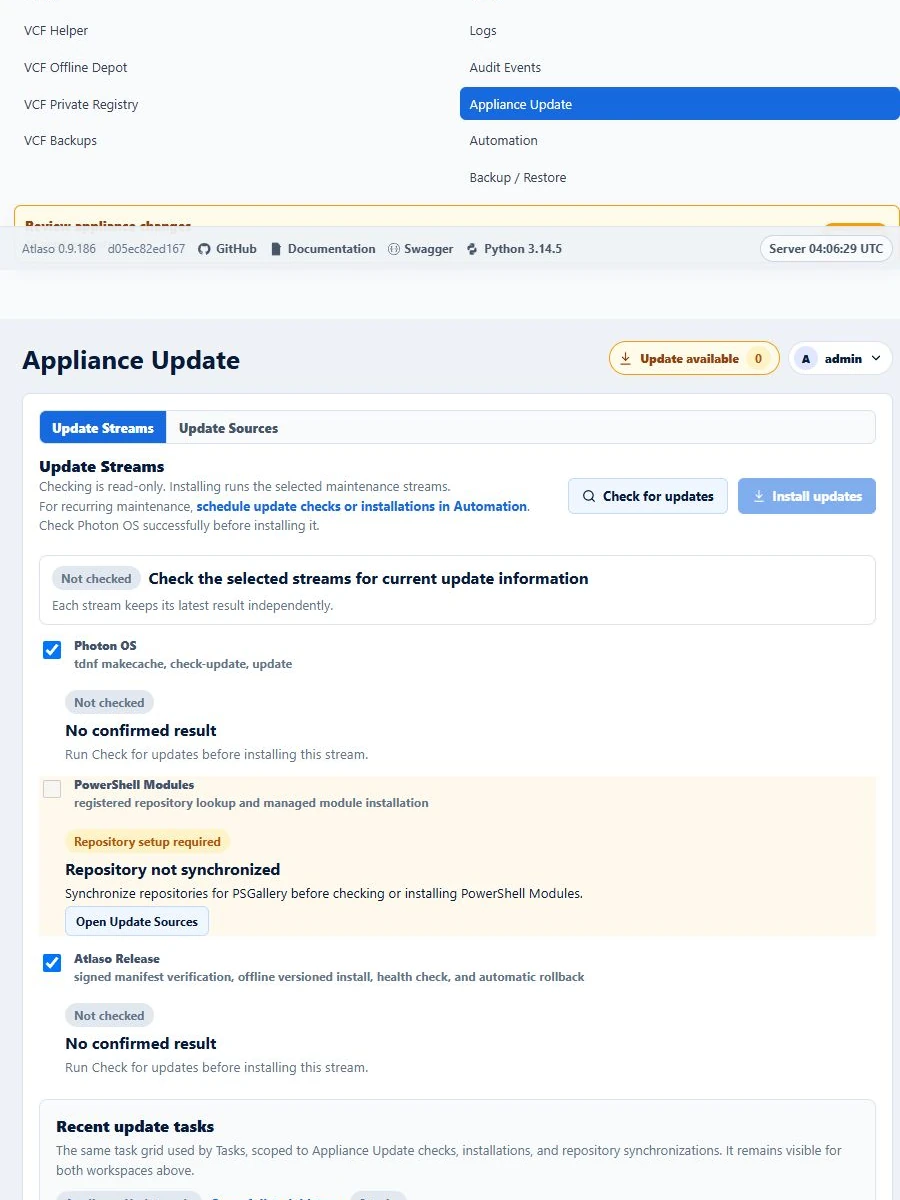The height and width of the screenshot is (1200, 900).
Task: Click the Not checked badge under Photon OS
Action: pyautogui.click(x=109, y=703)
